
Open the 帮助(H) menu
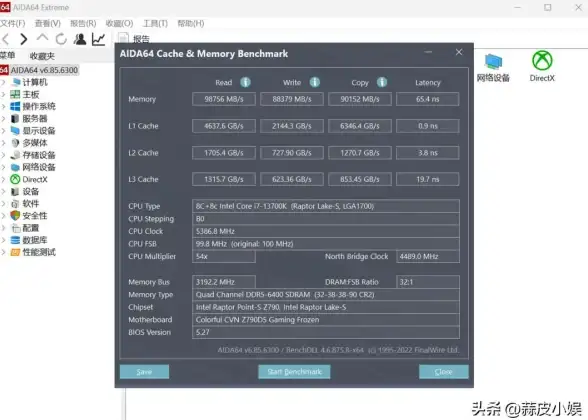(190, 23)
